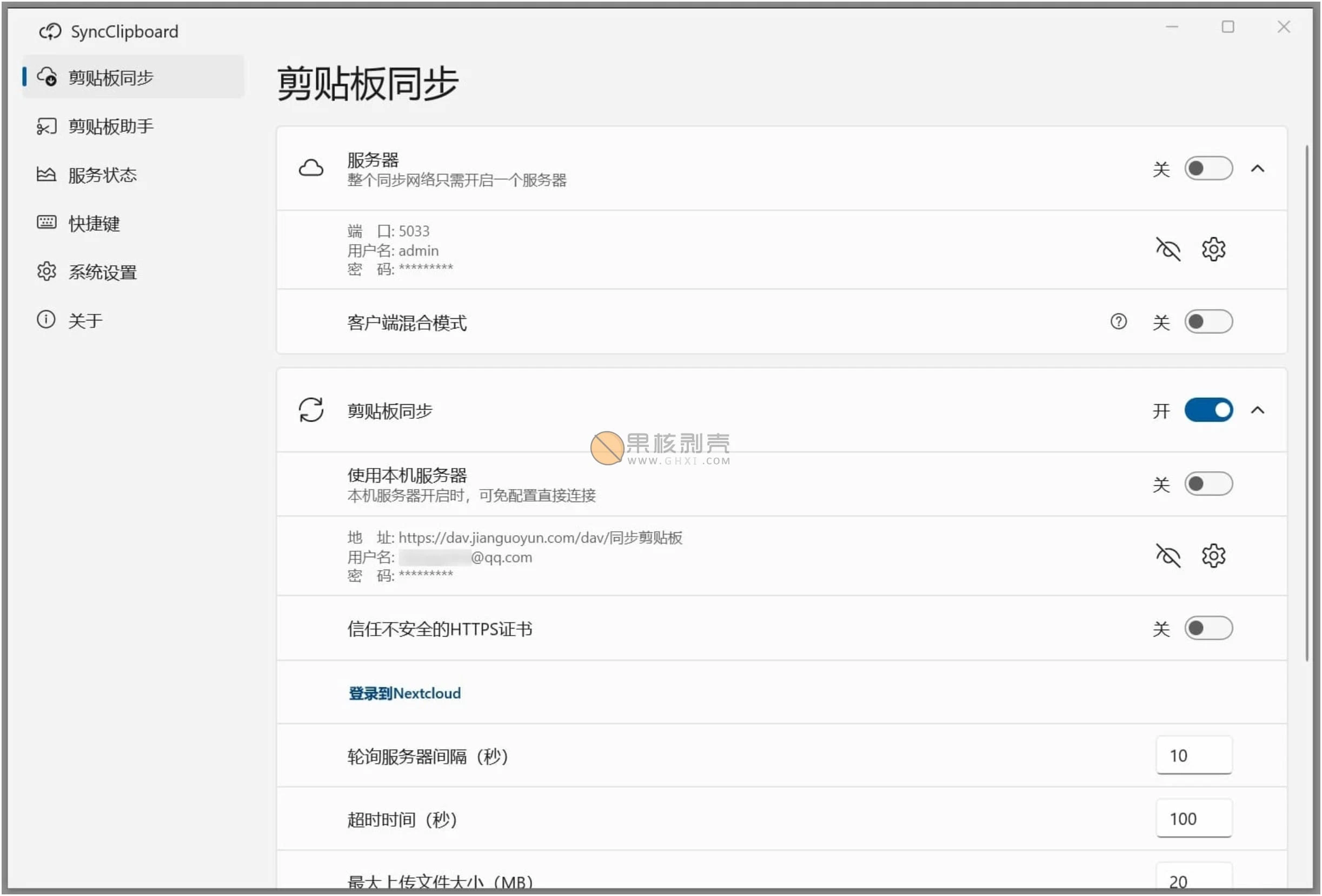This screenshot has height=896, width=1322.
Task: Switch to 剪贴板同步 in the sidebar
Action: click(111, 77)
